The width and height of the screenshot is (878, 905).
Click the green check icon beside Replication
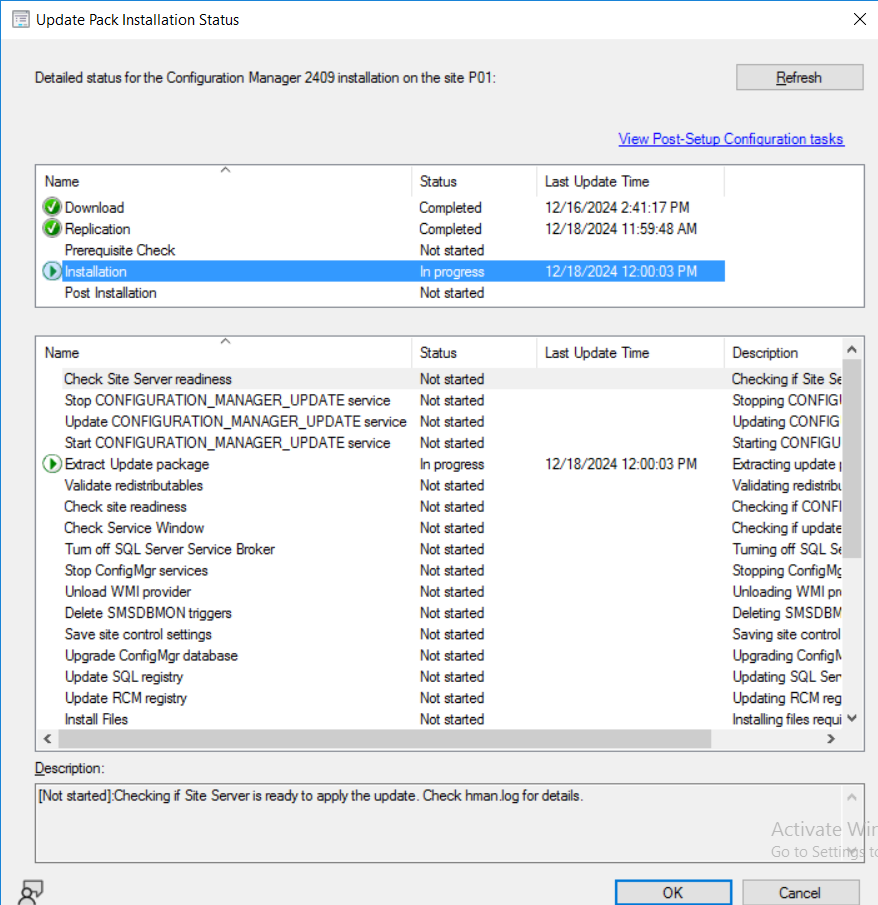tap(52, 228)
